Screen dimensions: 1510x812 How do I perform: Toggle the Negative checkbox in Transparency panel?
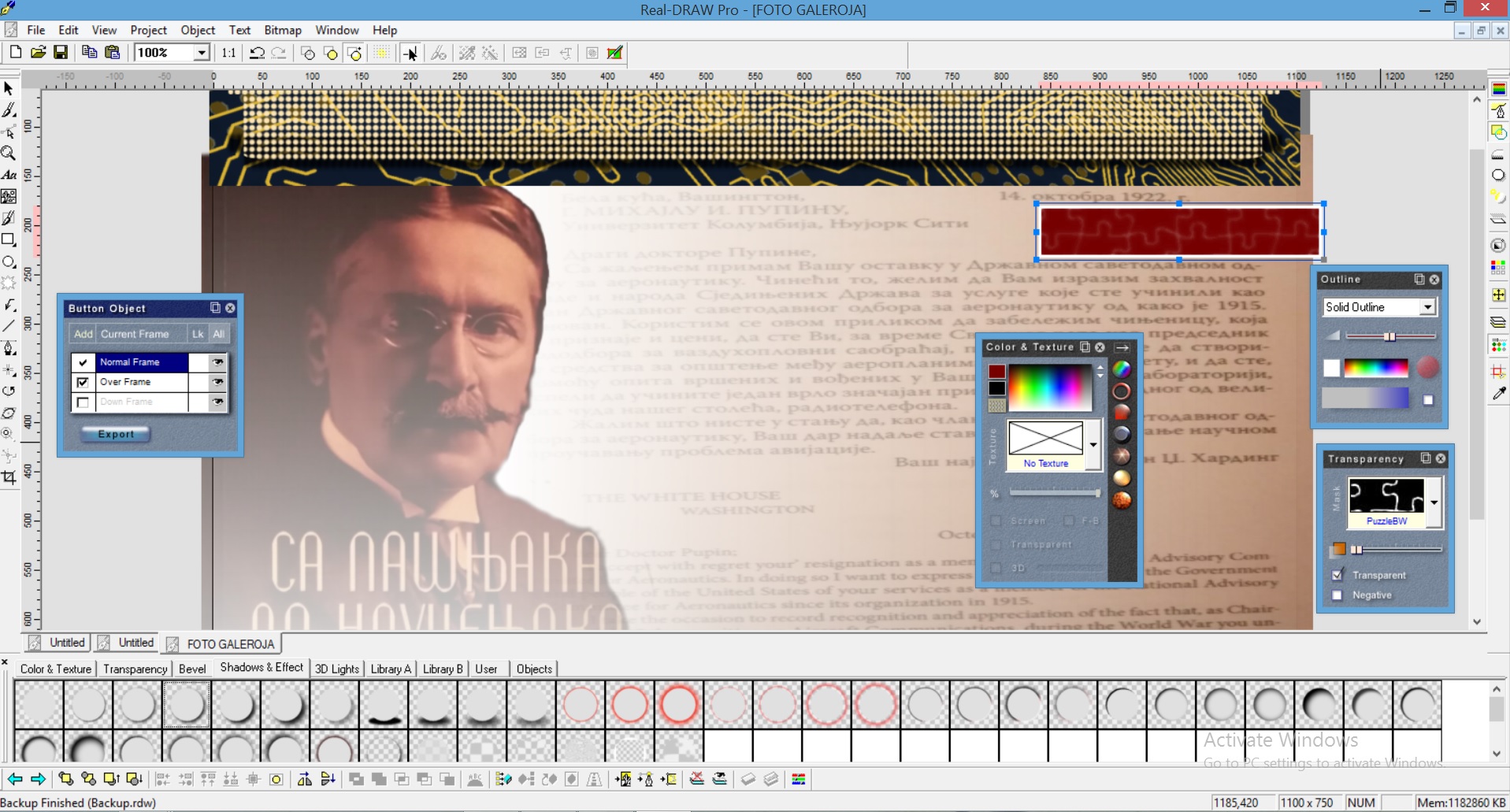pos(1337,595)
